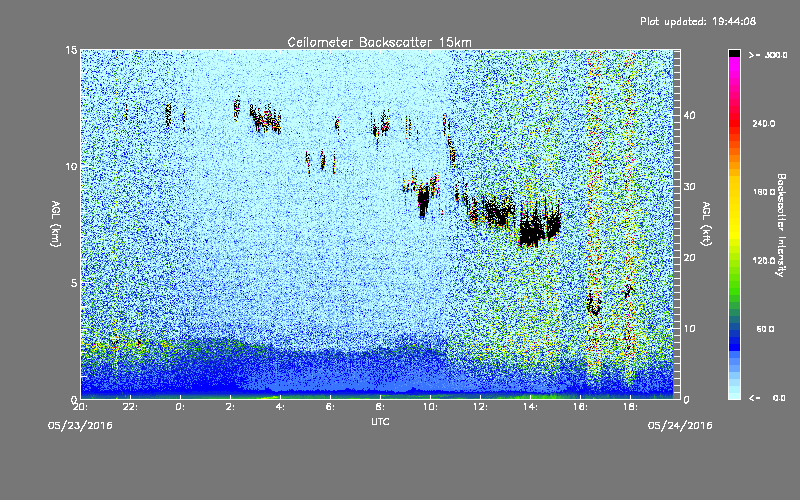800x500 pixels.
Task: Click the '18:' time tick label
Action: [x=631, y=407]
